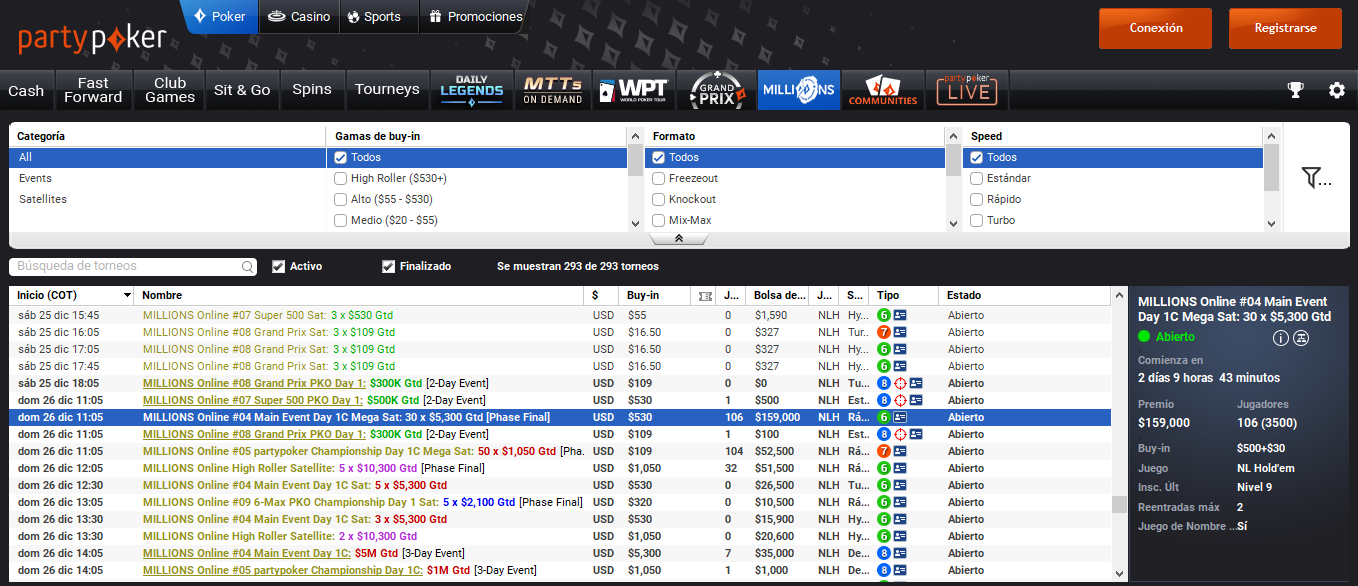Enable the Freezeout format checkbox
This screenshot has width=1358, height=586.
(x=659, y=178)
